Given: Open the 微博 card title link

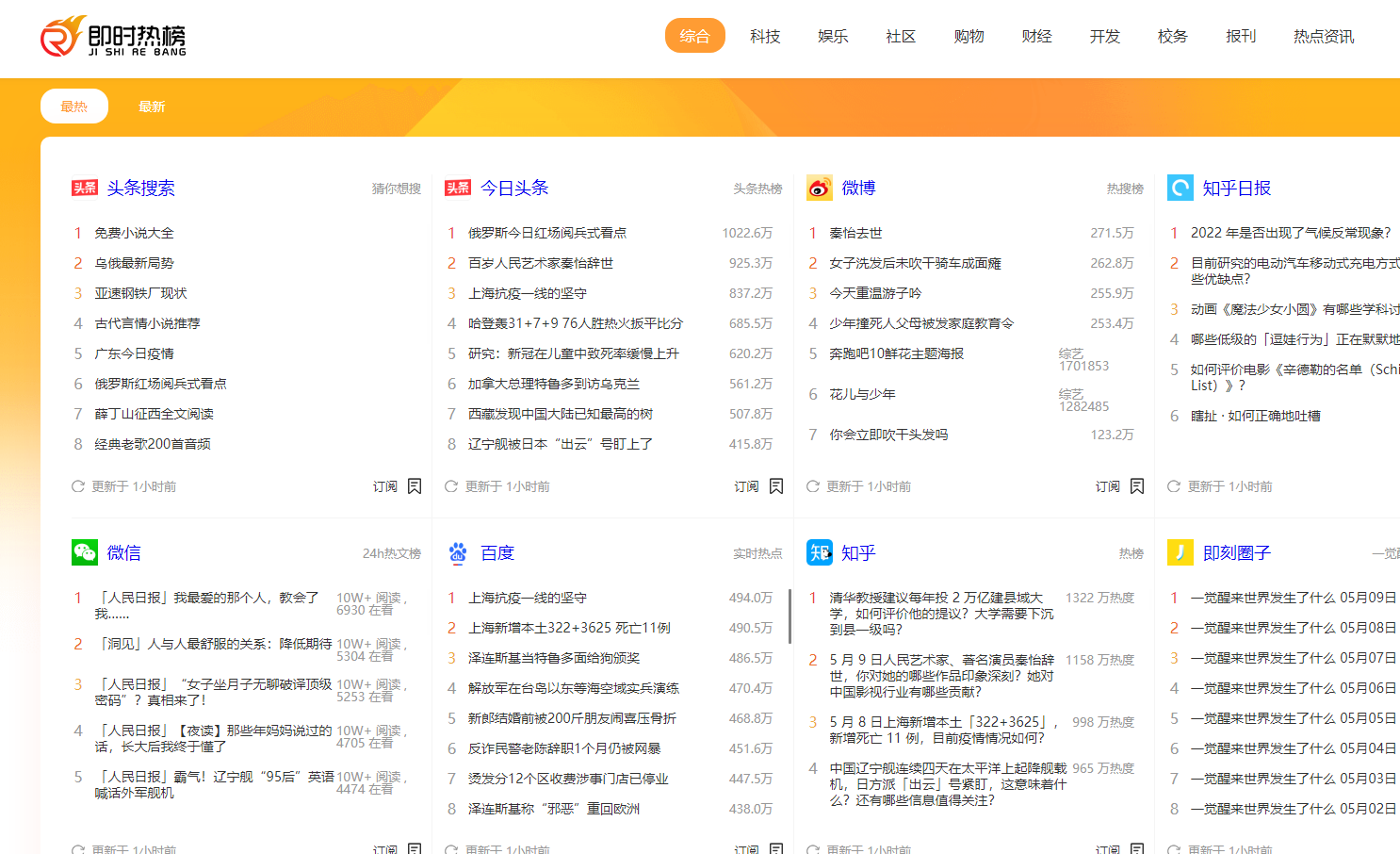Looking at the screenshot, I should click(858, 188).
